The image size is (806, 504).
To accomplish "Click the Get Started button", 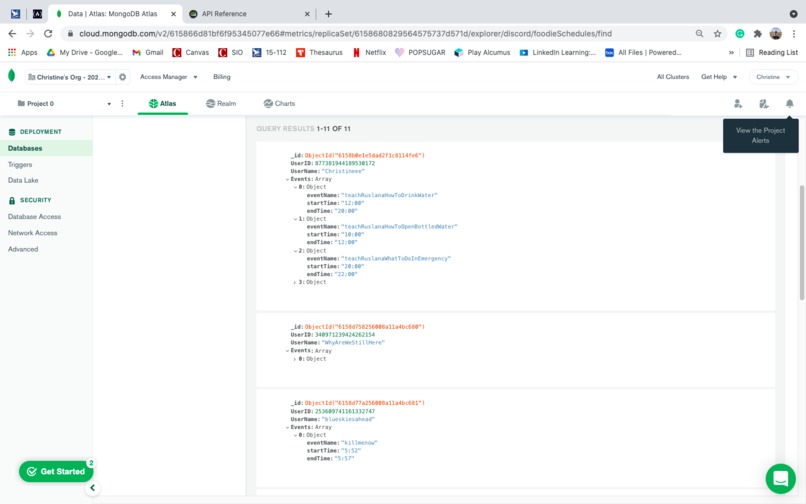I will pos(56,472).
